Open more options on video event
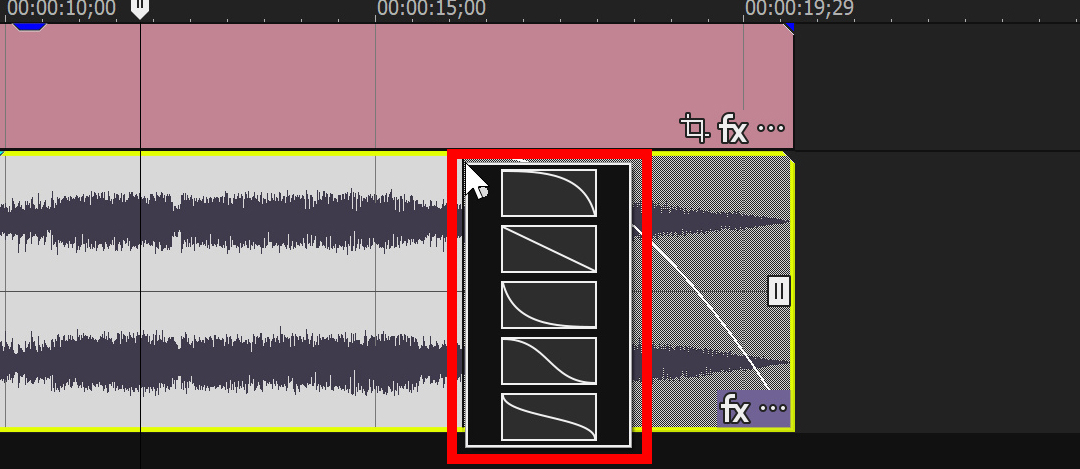1080x469 pixels. (771, 128)
